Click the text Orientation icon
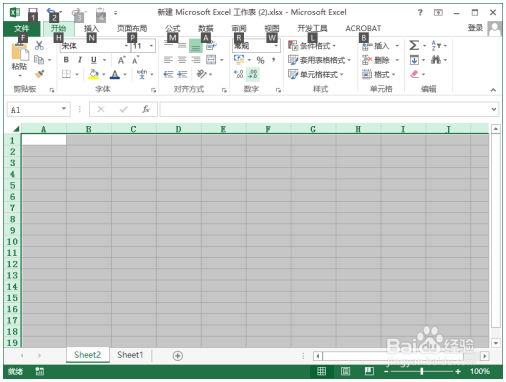 tap(201, 74)
